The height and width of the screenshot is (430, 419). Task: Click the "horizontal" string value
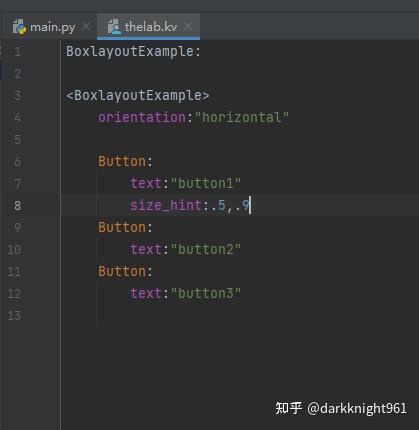tap(242, 117)
